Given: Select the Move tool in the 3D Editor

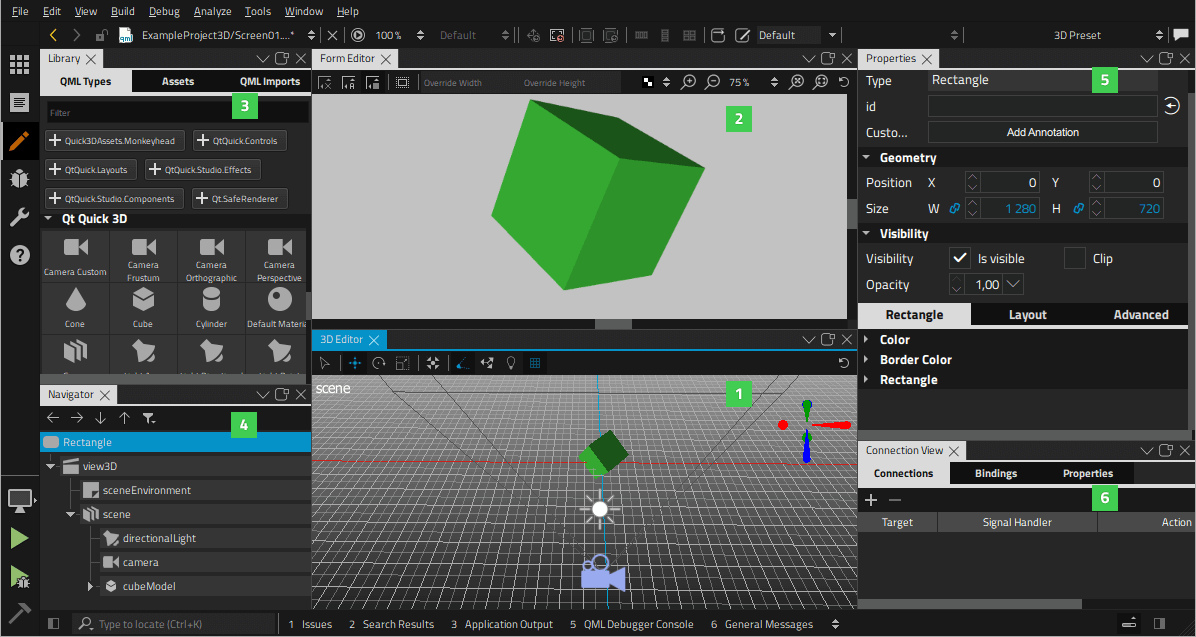Looking at the screenshot, I should [x=355, y=363].
